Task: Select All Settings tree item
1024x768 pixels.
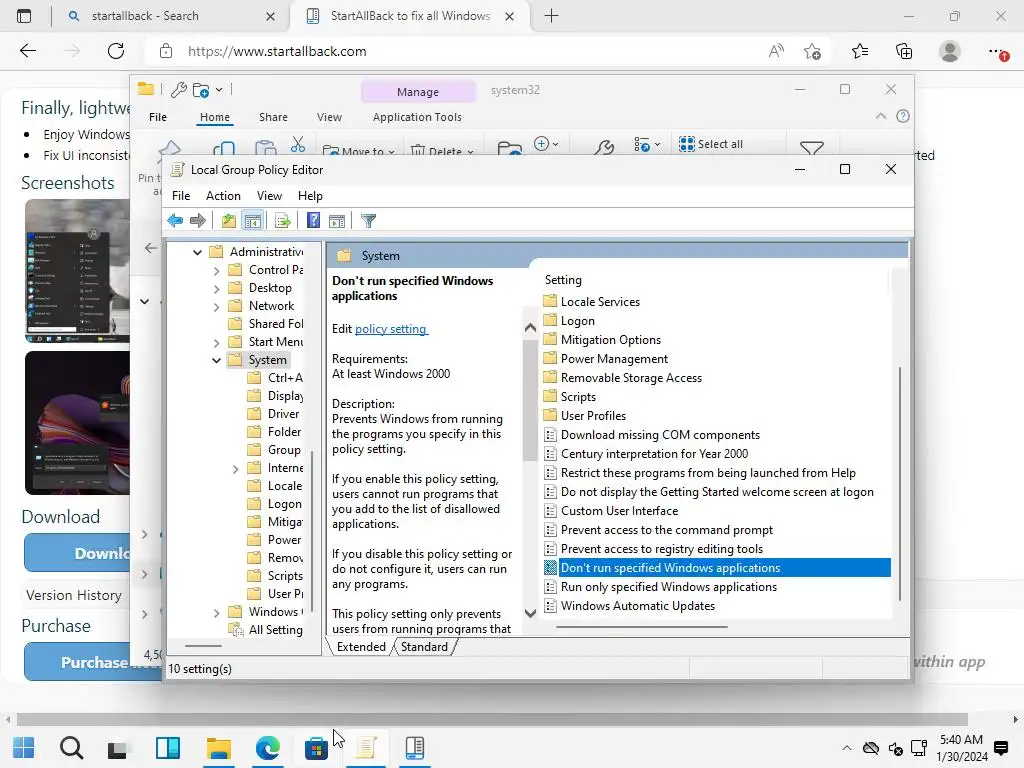Action: [x=275, y=630]
